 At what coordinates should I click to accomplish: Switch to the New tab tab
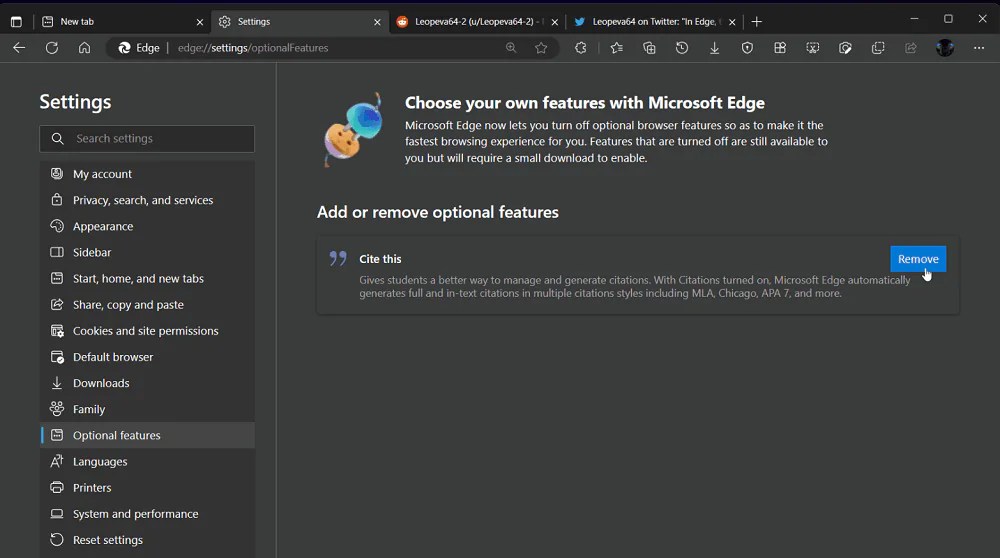tap(121, 22)
